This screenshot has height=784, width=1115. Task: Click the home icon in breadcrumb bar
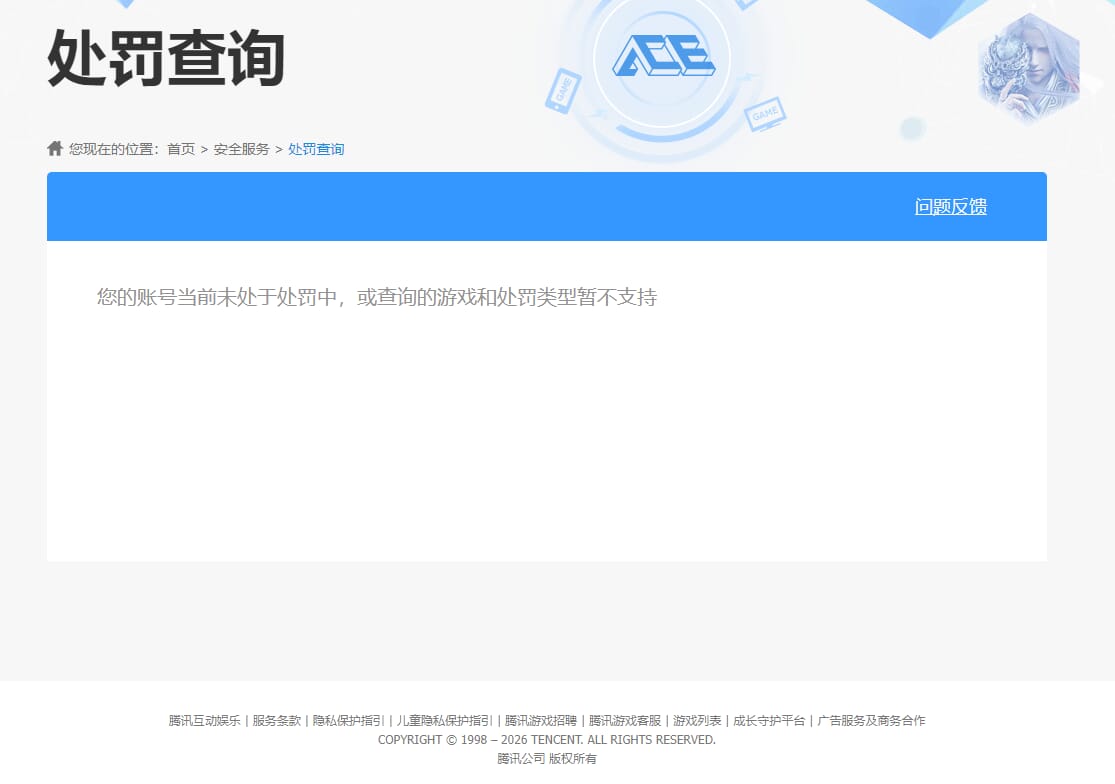click(x=54, y=147)
